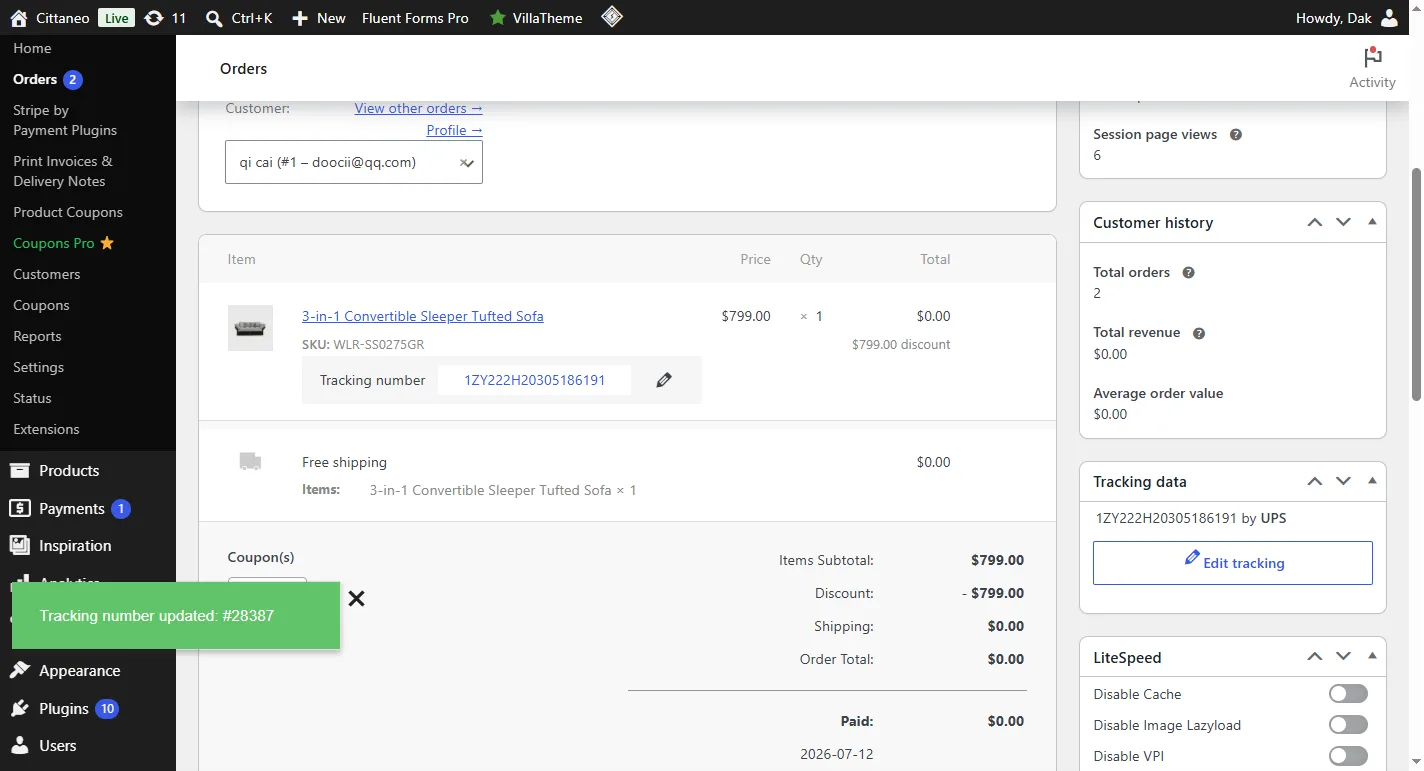Viewport: 1424px width, 771px height.
Task: Open the Howdy, Dak user avatar
Action: point(1389,18)
